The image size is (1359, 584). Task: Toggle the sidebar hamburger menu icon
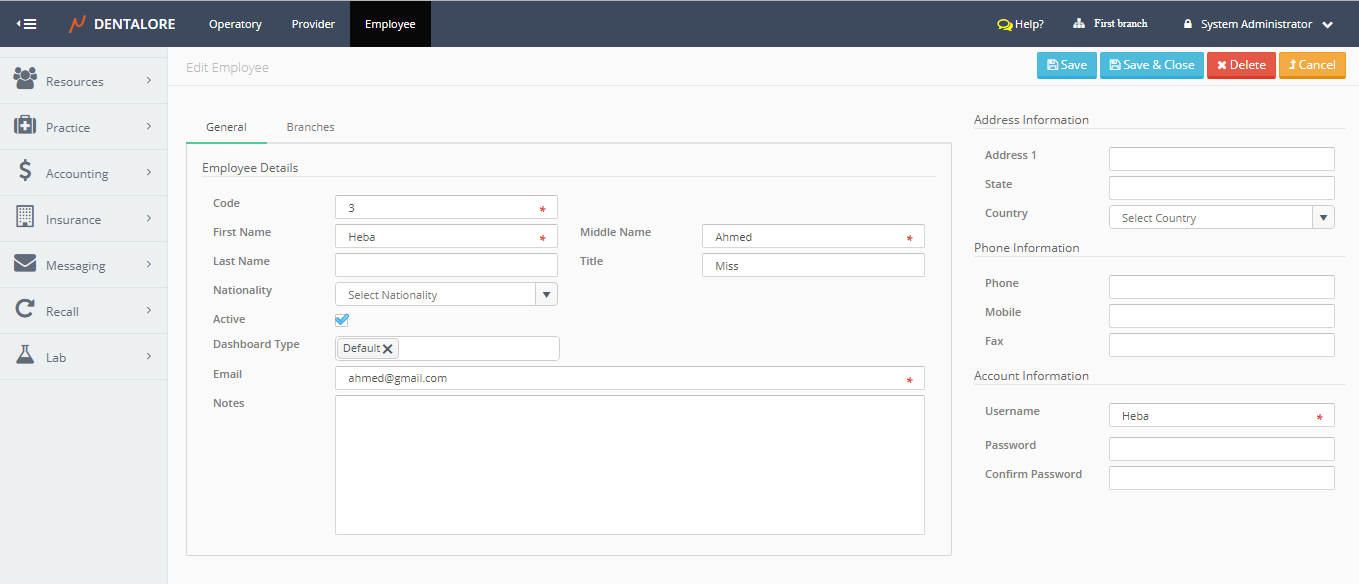point(27,24)
